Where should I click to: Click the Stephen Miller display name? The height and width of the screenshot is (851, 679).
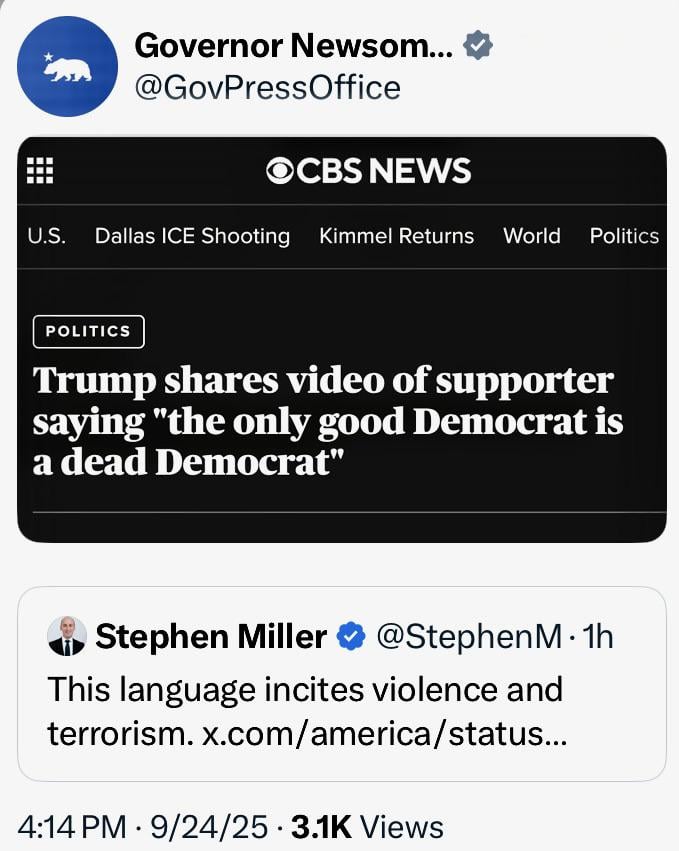[x=211, y=636]
